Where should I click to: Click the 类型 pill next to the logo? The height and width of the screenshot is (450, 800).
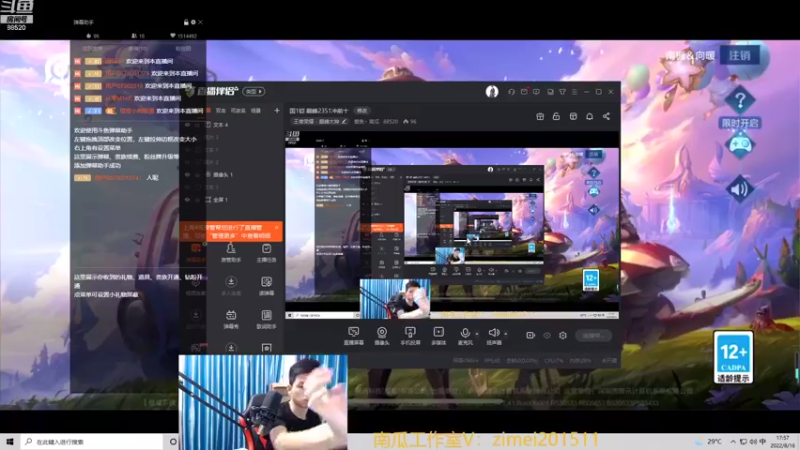254,91
